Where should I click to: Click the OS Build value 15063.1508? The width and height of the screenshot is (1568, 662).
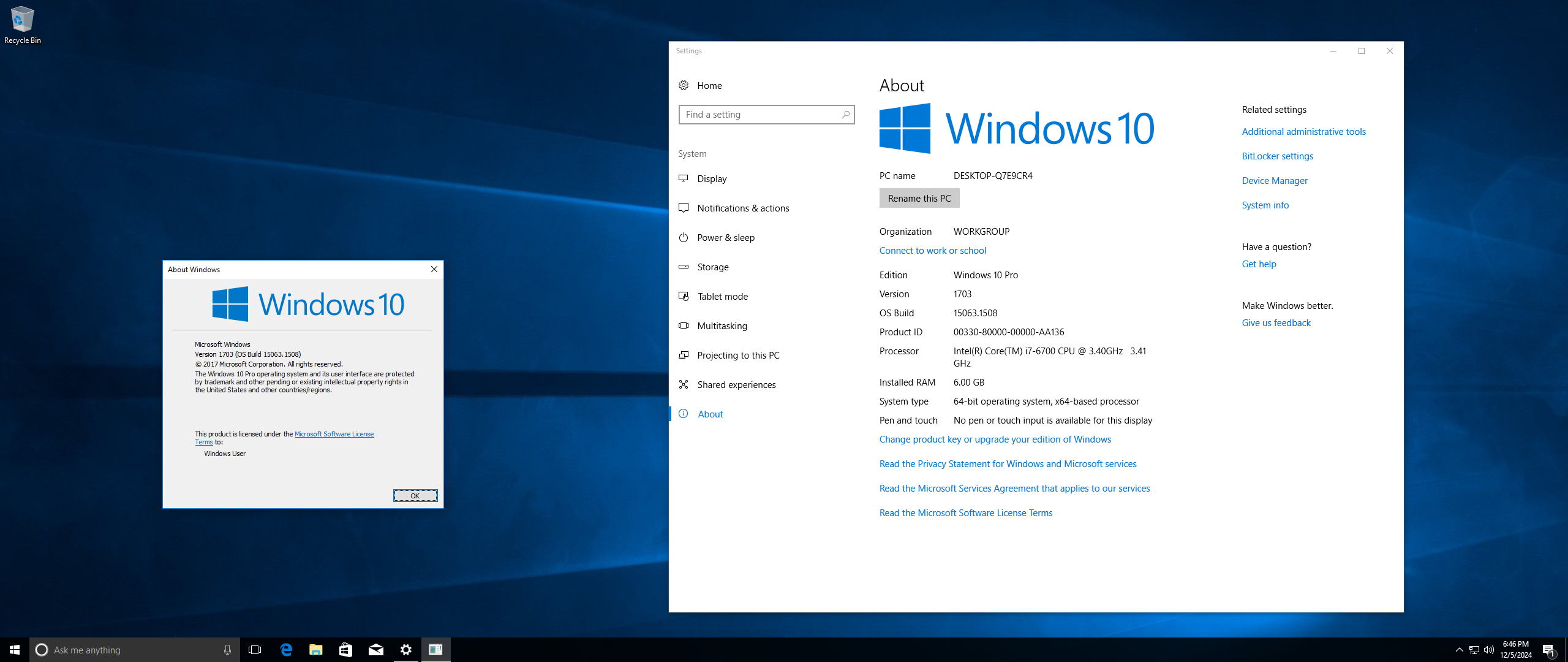(x=975, y=313)
